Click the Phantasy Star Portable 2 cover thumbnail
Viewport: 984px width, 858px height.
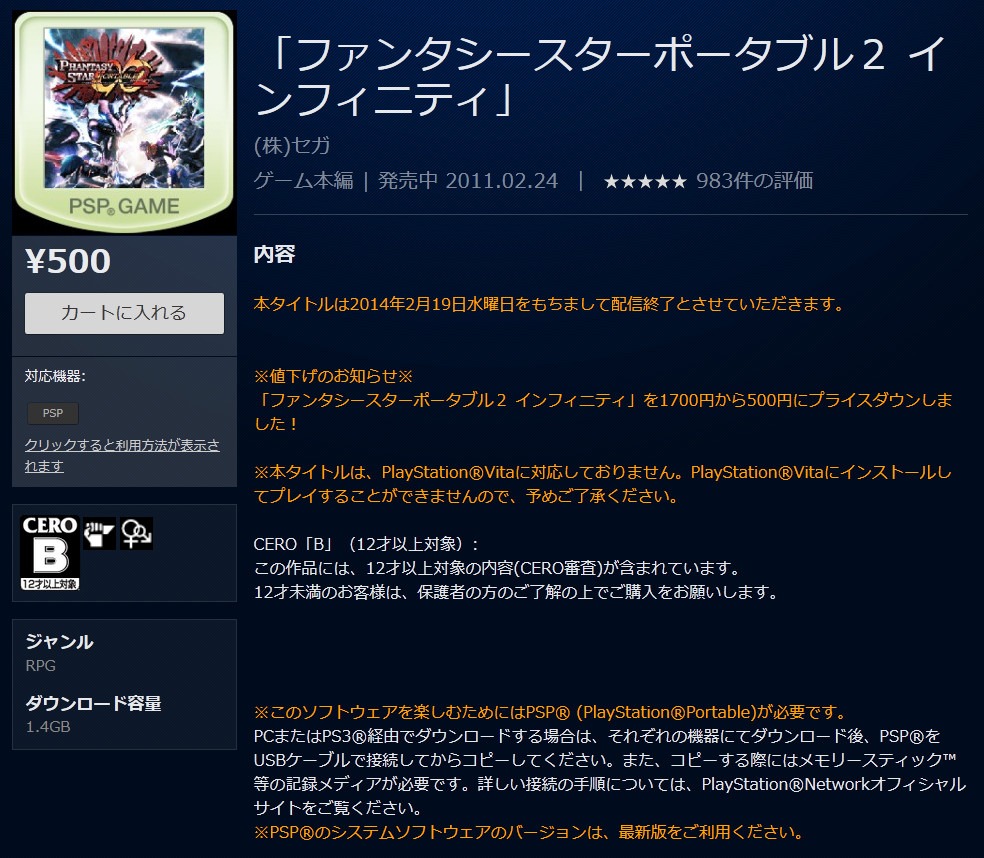pyautogui.click(x=124, y=108)
